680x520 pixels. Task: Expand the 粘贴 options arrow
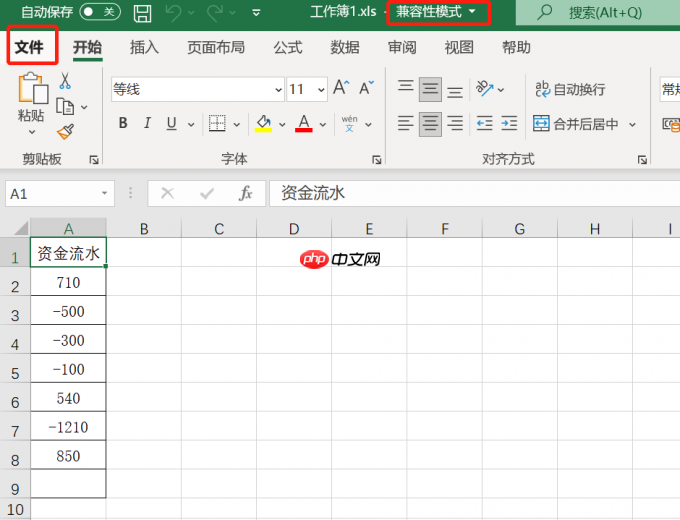pyautogui.click(x=31, y=132)
